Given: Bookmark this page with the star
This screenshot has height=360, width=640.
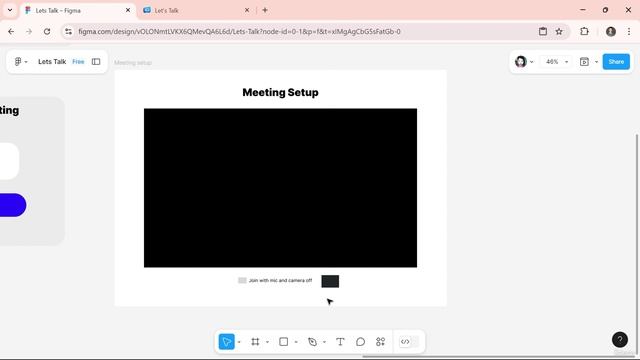Looking at the screenshot, I should [x=559, y=31].
